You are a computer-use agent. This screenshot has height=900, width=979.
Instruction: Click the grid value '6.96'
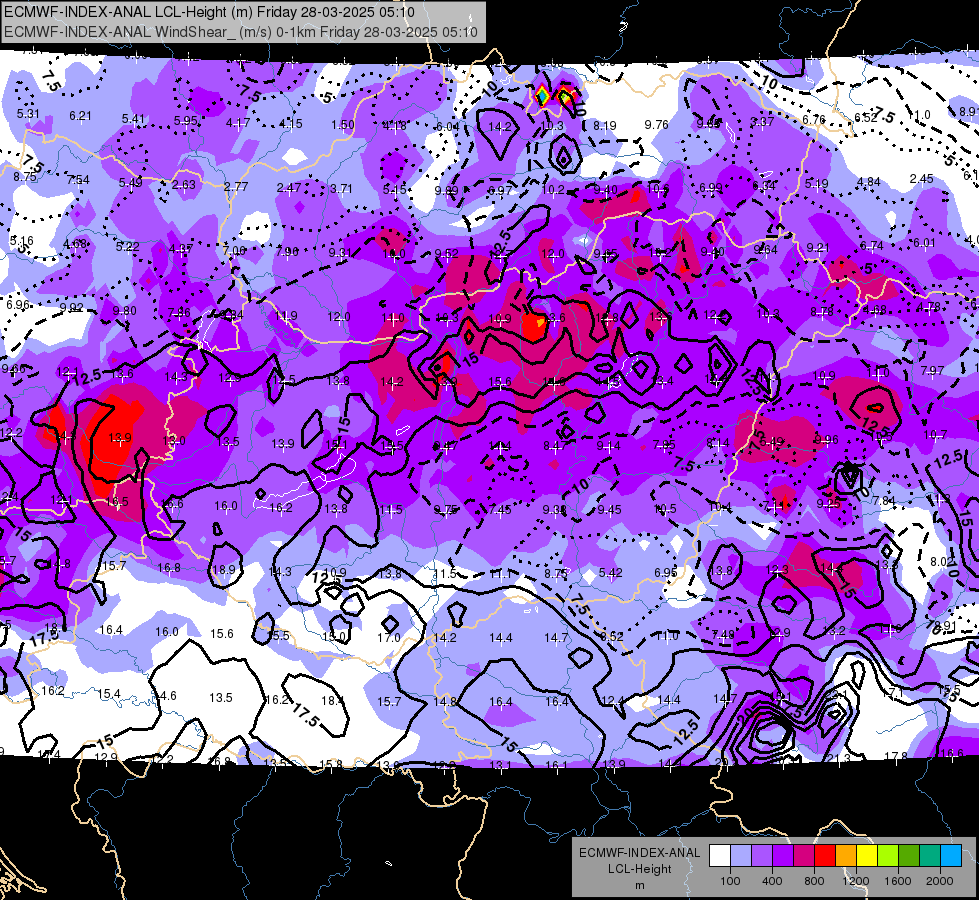[17, 305]
